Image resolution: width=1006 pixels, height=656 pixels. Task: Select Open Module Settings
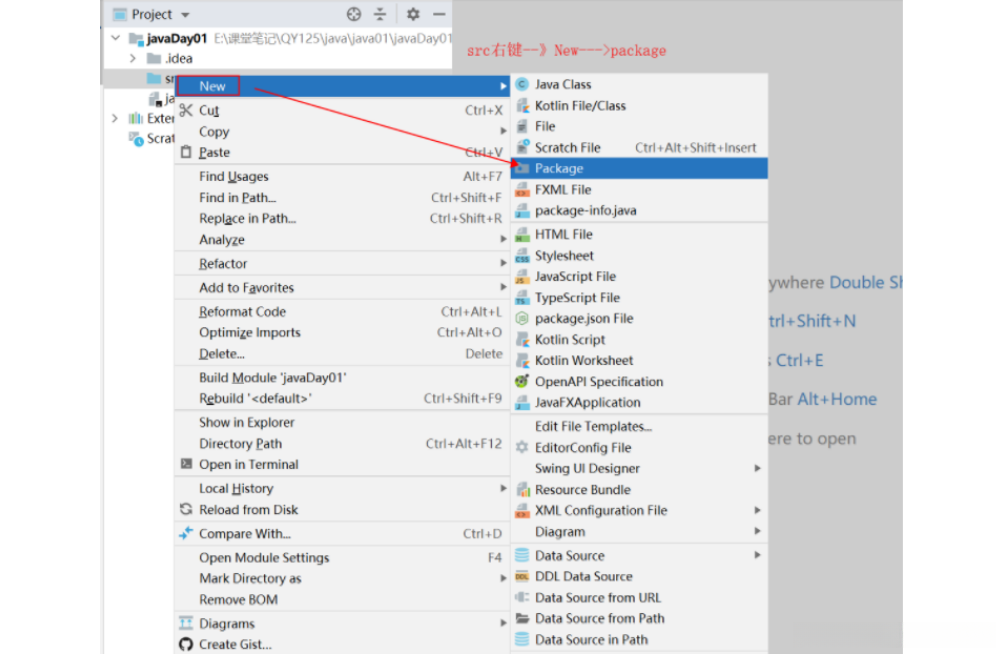(342, 558)
